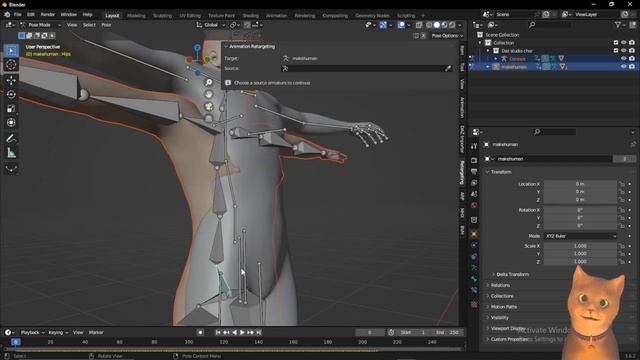Select the Measure tool
The height and width of the screenshot is (360, 640).
coord(11,153)
